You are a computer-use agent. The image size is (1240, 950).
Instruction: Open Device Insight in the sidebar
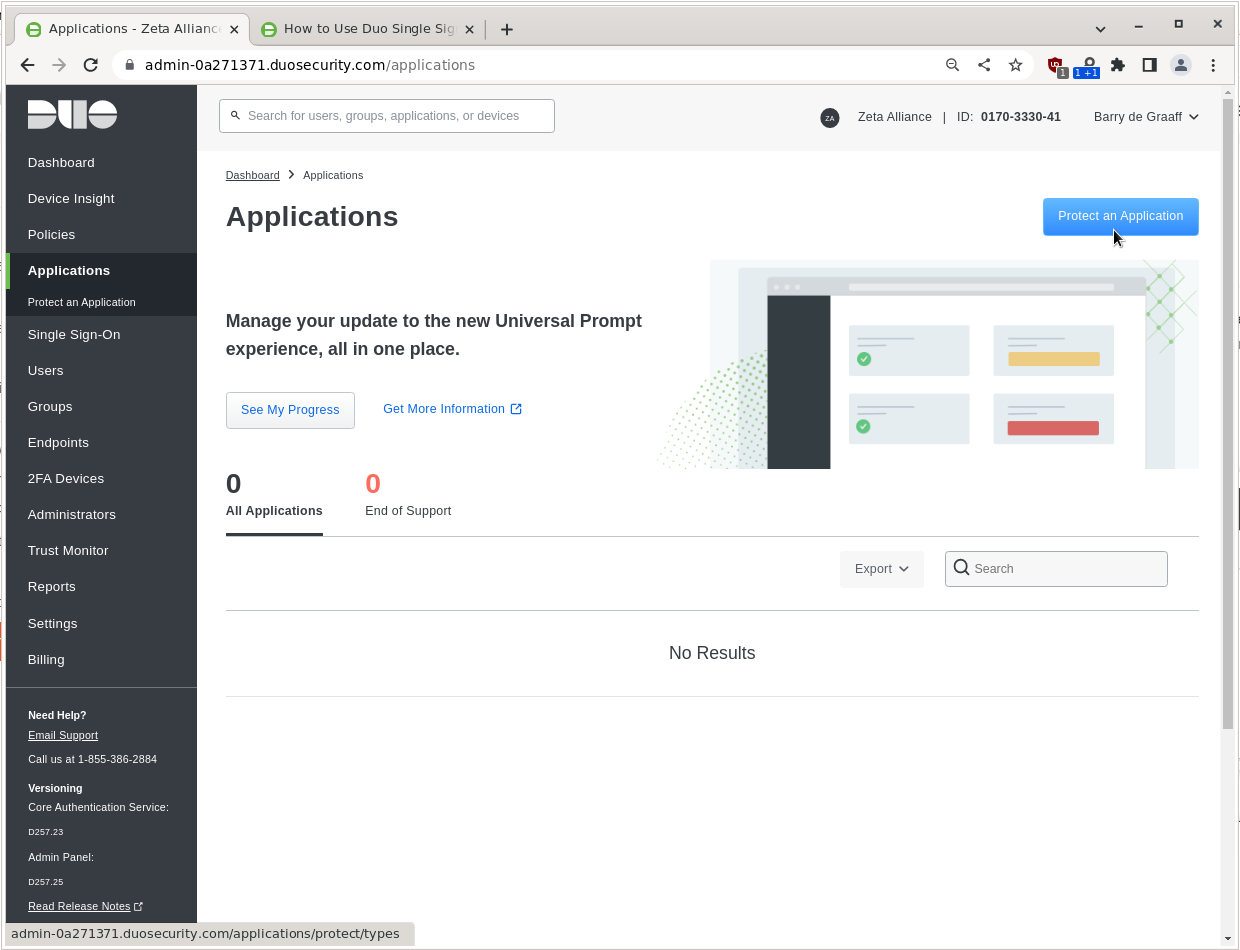click(x=71, y=198)
